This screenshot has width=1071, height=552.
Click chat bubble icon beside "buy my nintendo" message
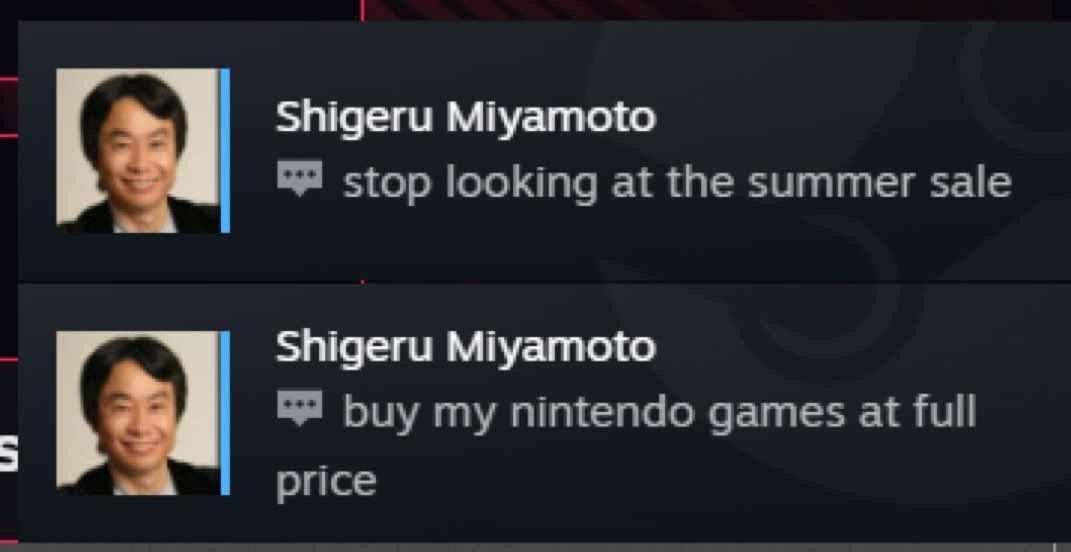tap(300, 408)
